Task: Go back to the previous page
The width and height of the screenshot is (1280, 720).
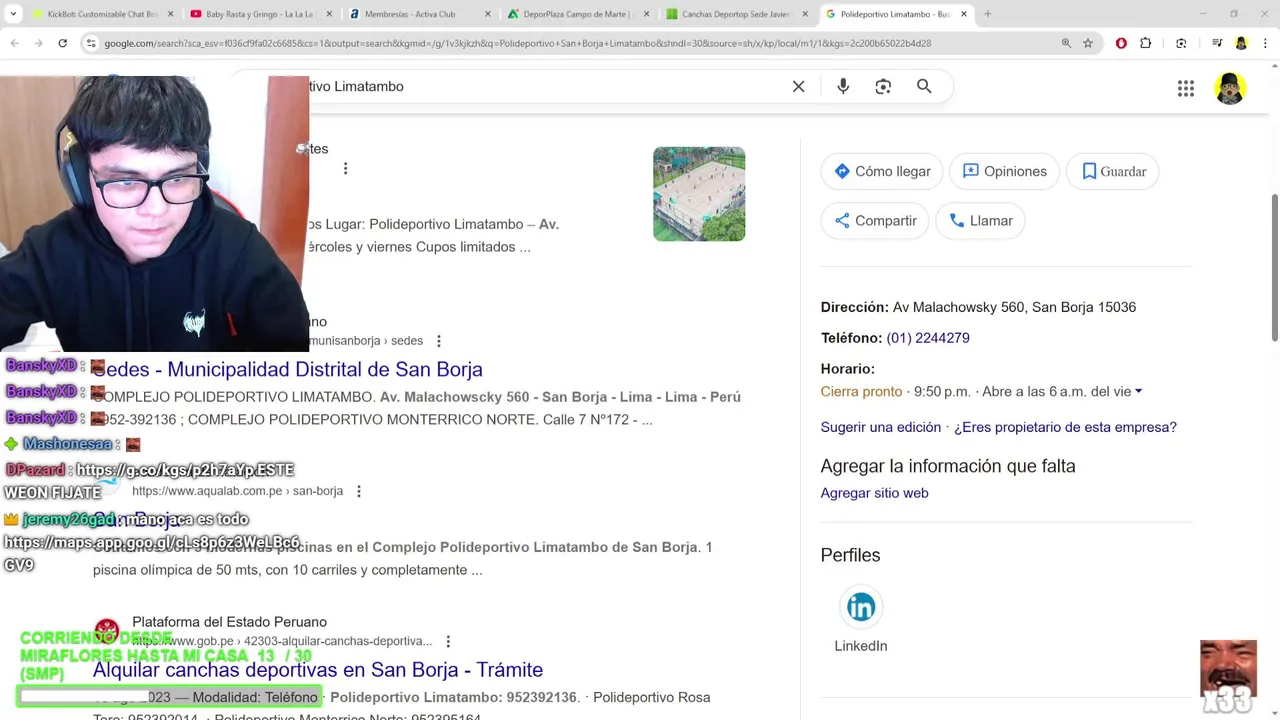Action: [x=14, y=43]
